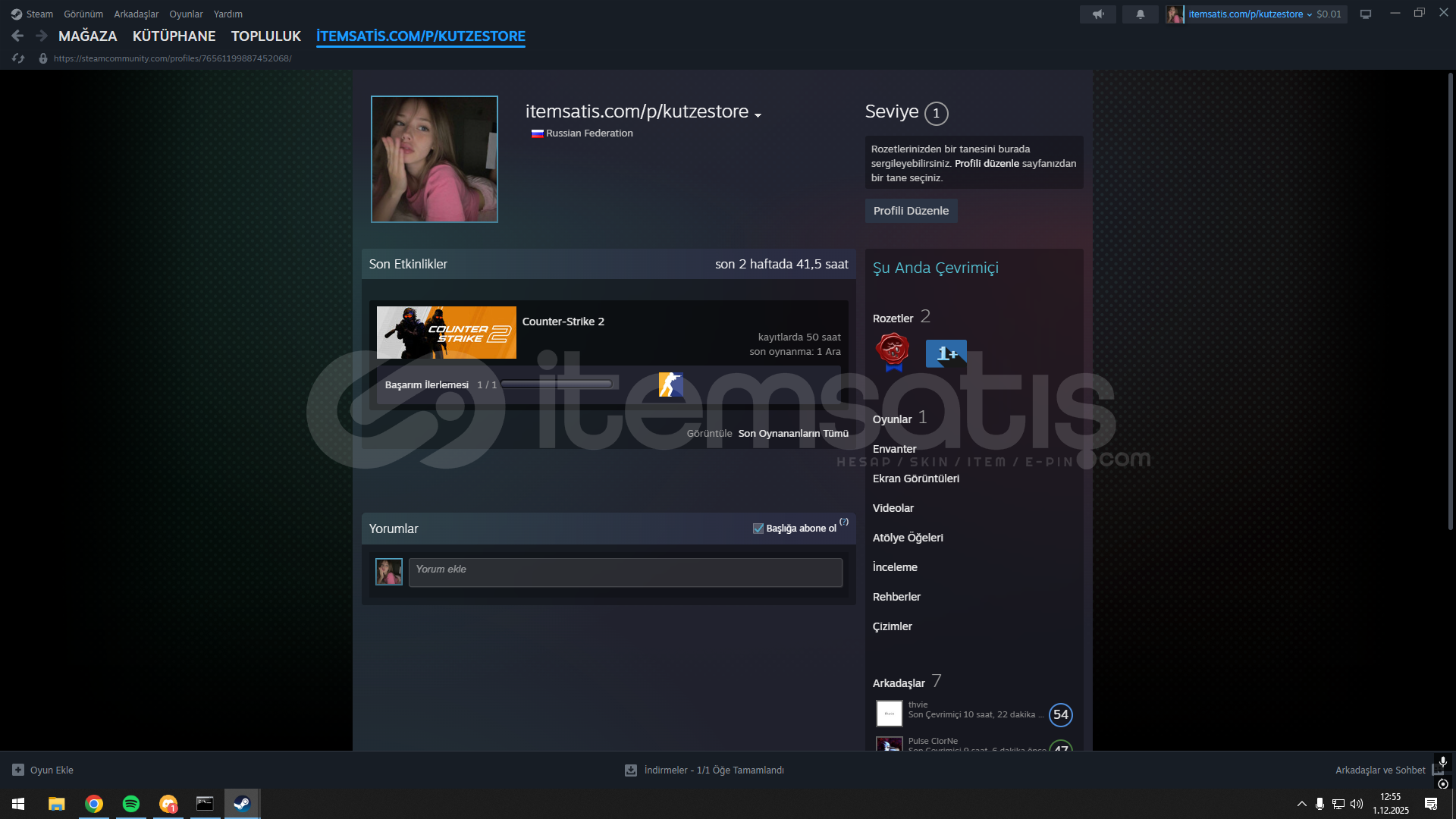Open Spotify from the taskbar

pos(131,804)
